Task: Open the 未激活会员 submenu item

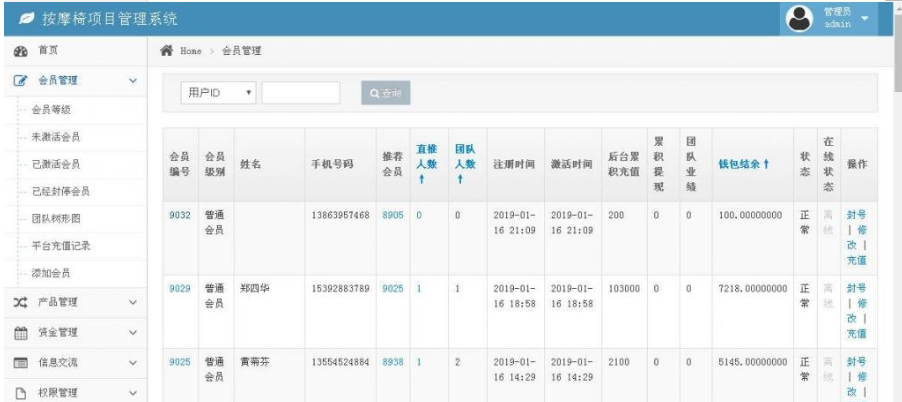Action: pos(56,137)
